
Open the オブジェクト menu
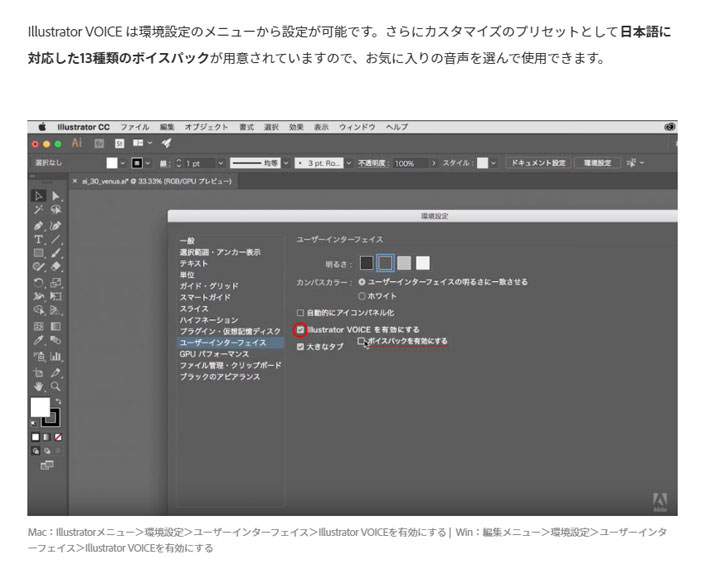pyautogui.click(x=207, y=127)
